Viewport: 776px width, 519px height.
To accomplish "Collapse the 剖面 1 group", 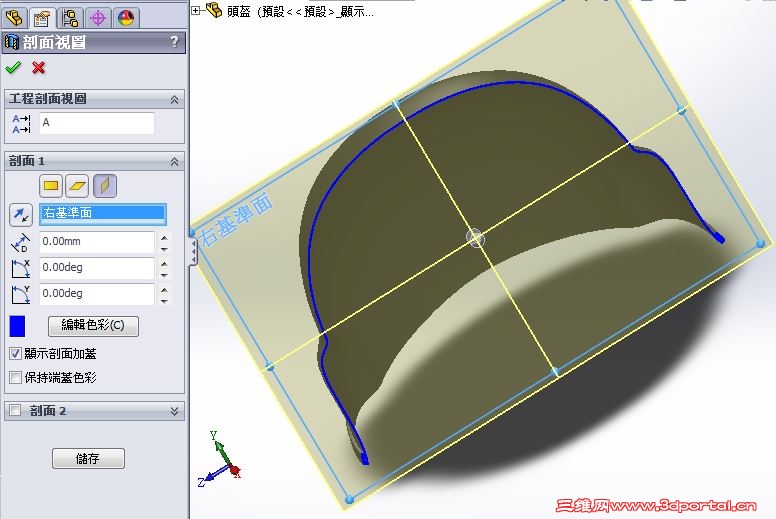I will point(174,161).
